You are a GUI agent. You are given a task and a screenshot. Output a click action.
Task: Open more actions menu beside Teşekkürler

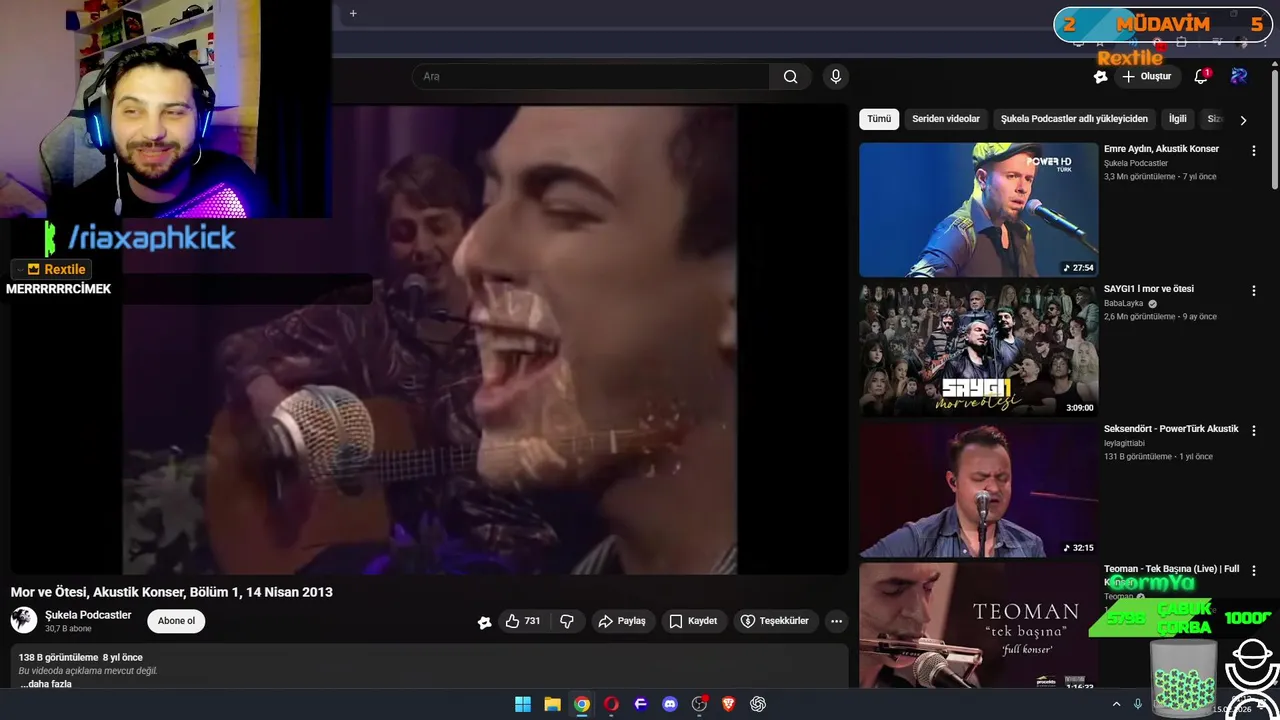point(836,621)
